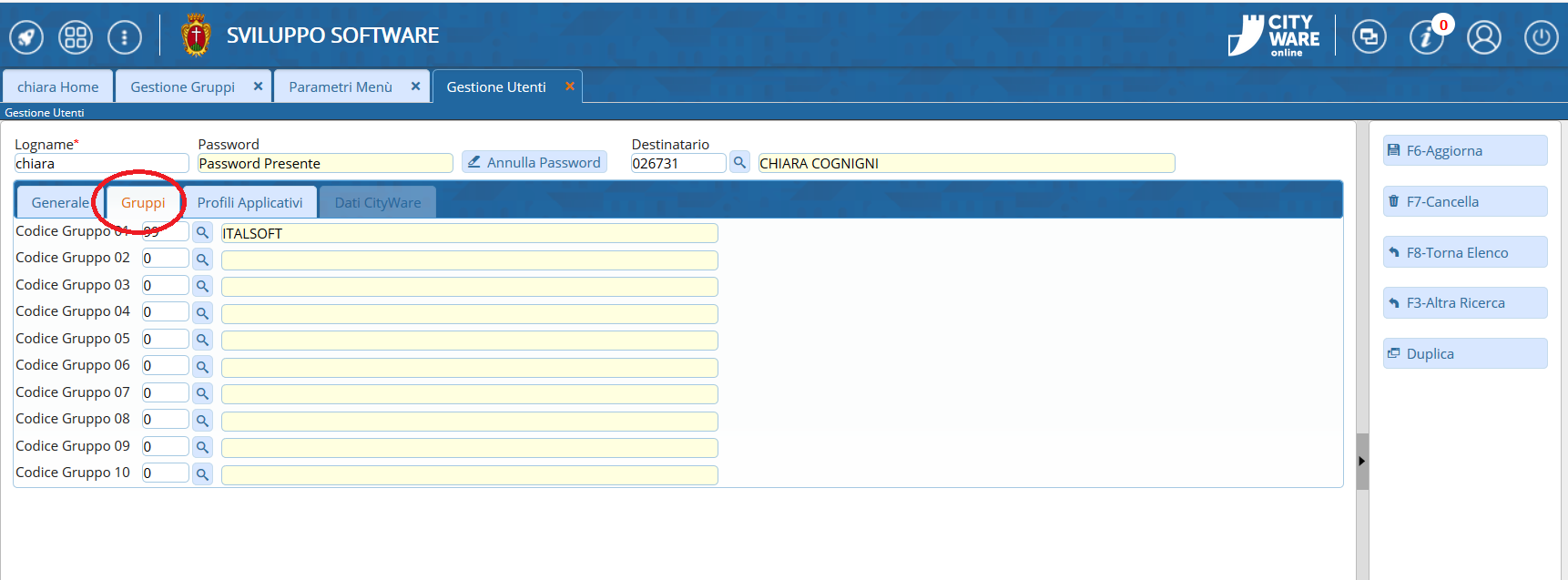1568x580 pixels.
Task: Open the Profili Applicativi tab
Action: (x=249, y=203)
